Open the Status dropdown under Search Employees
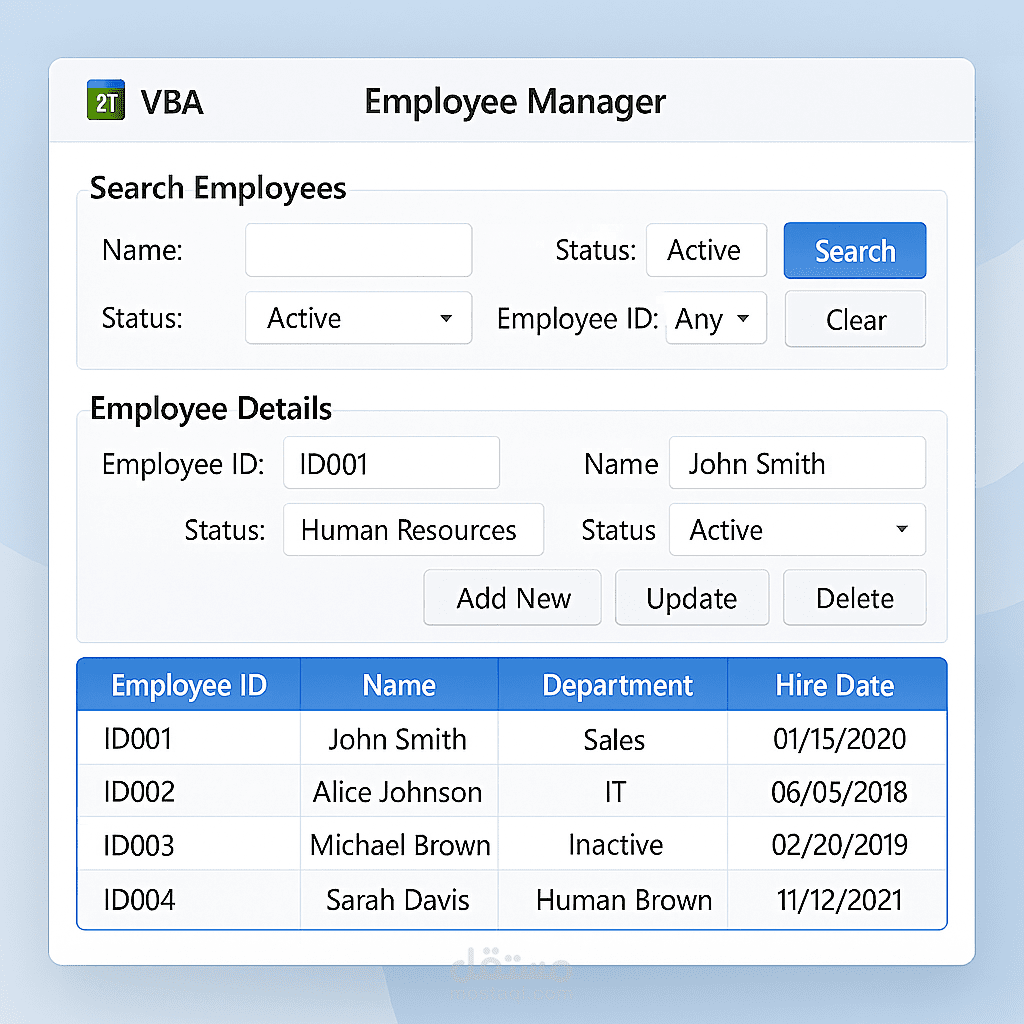Screen dimensions: 1024x1024 (x=358, y=318)
